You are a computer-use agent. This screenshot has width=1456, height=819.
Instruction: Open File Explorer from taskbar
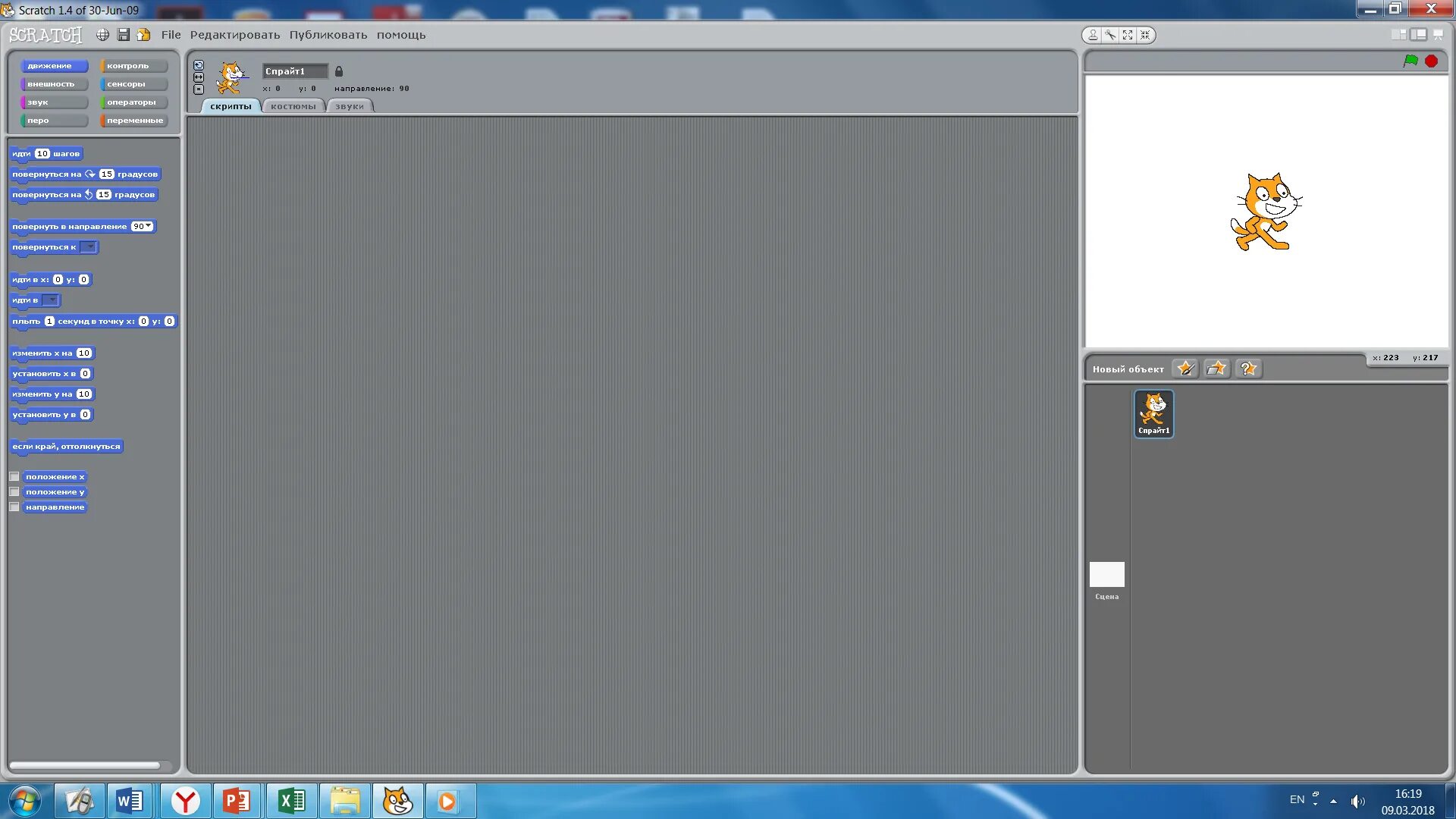[345, 801]
